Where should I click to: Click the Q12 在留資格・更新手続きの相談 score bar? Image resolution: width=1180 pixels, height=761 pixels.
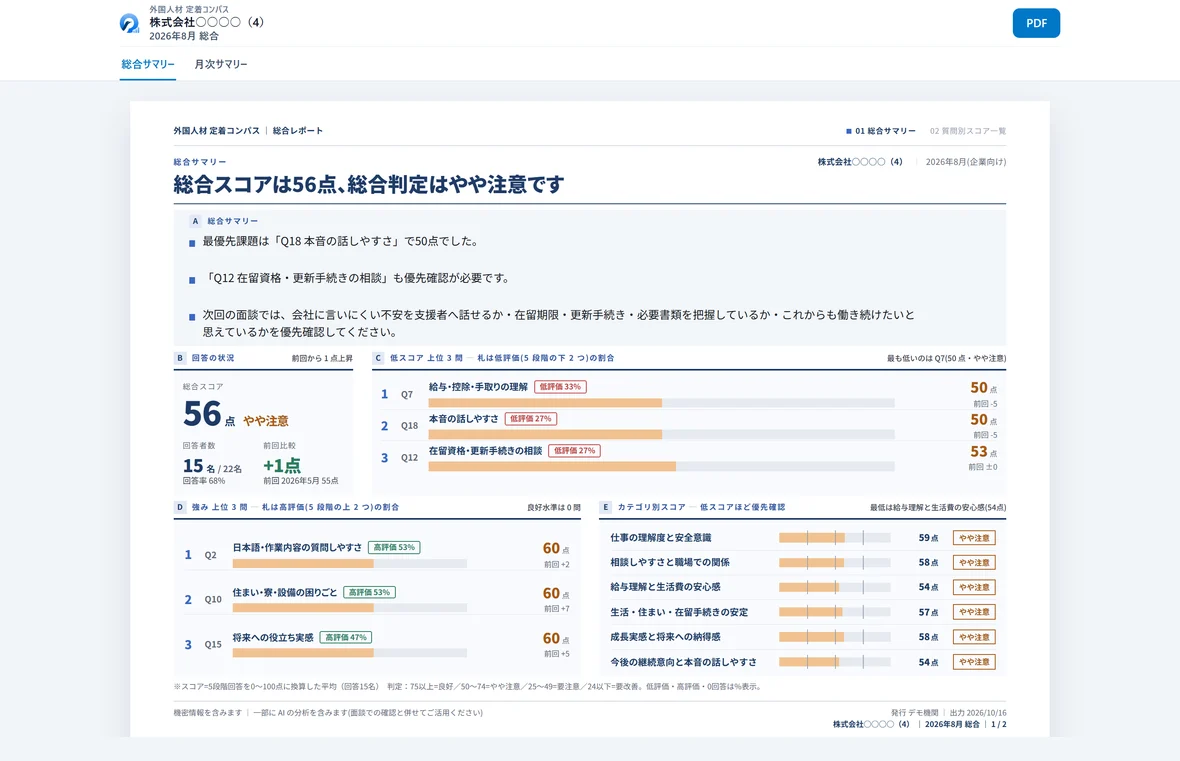click(x=661, y=467)
